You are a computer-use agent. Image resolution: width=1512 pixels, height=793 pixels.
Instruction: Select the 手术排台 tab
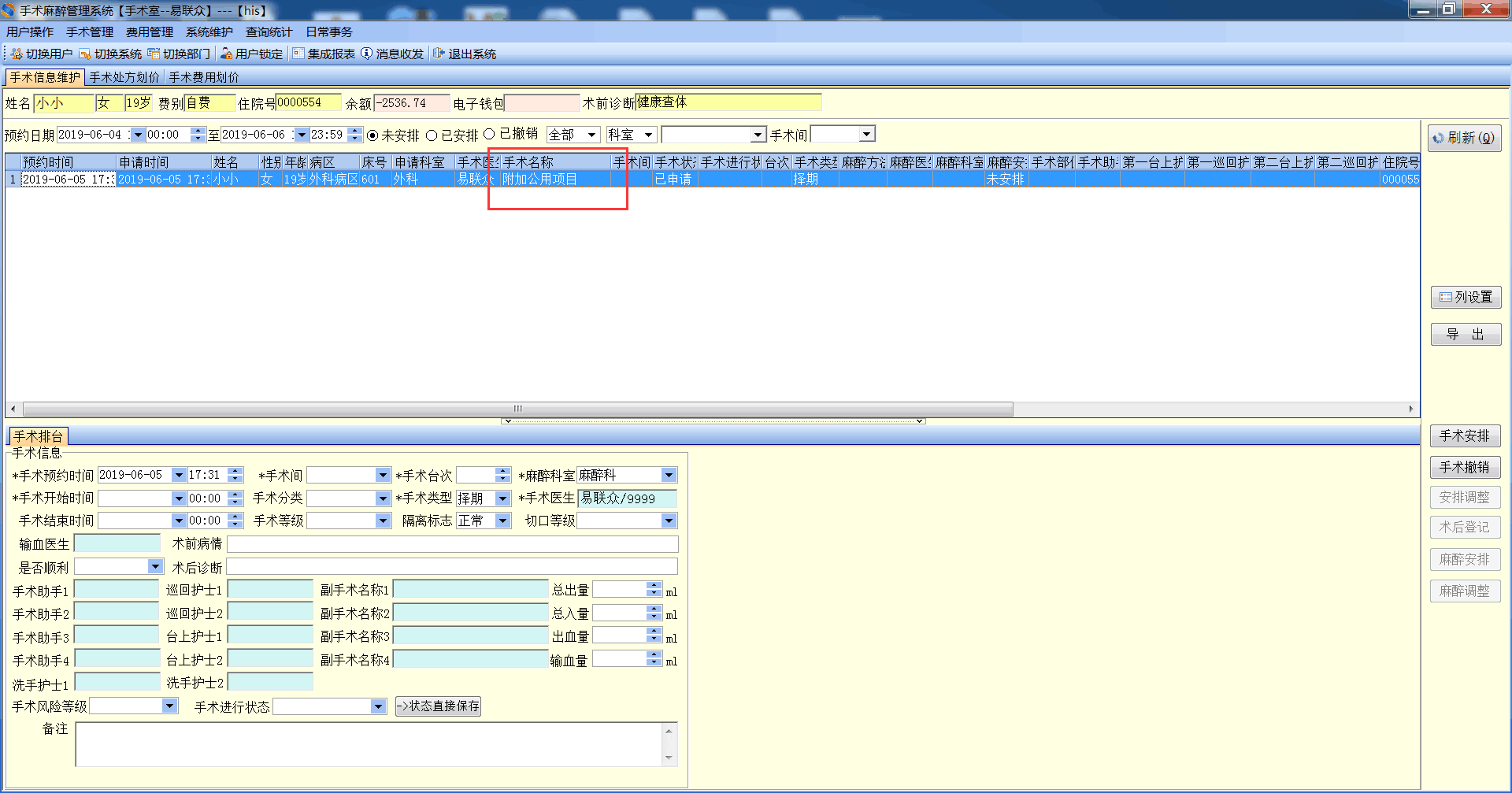pos(38,435)
